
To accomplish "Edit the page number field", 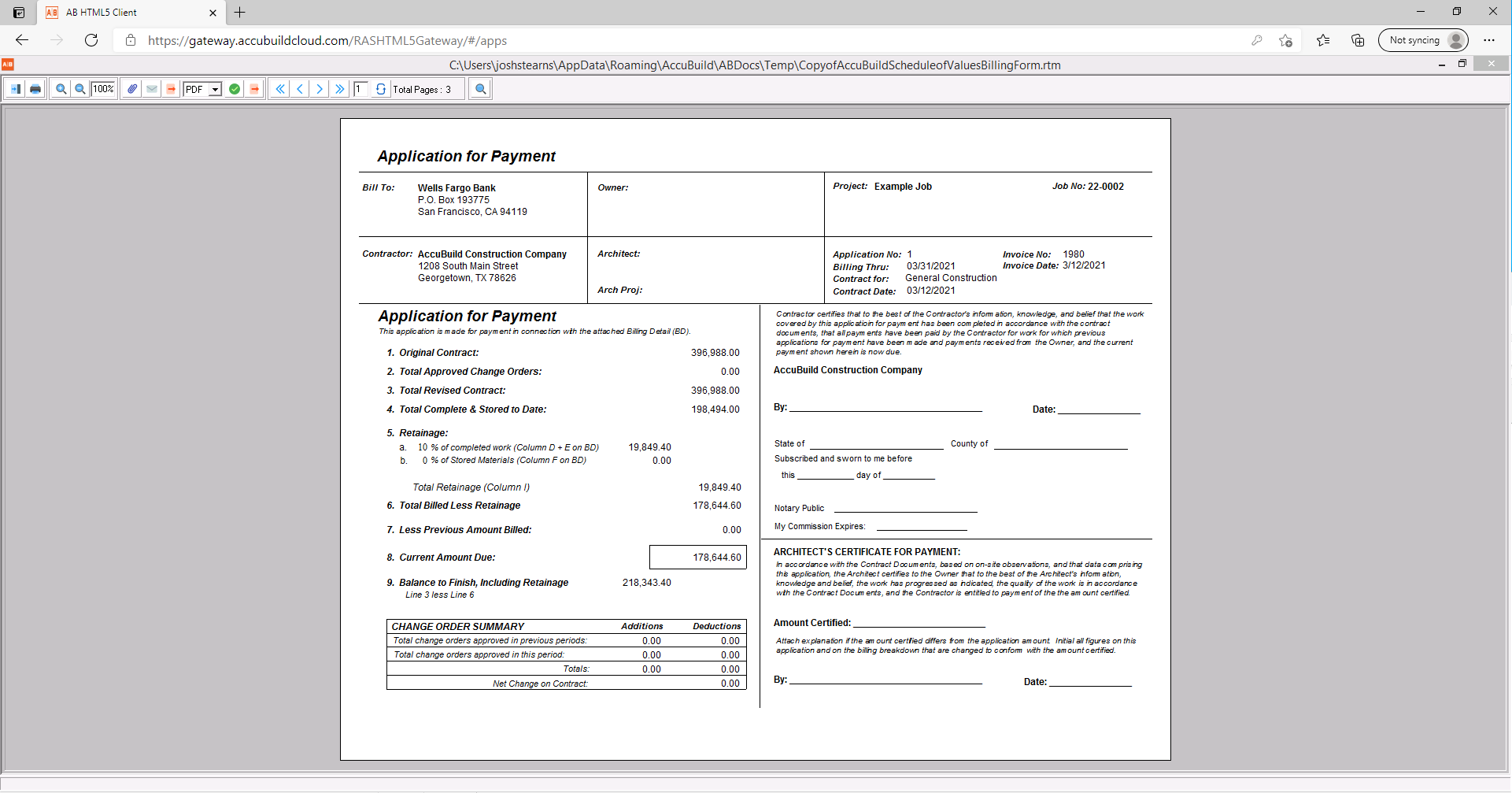I will (360, 88).
